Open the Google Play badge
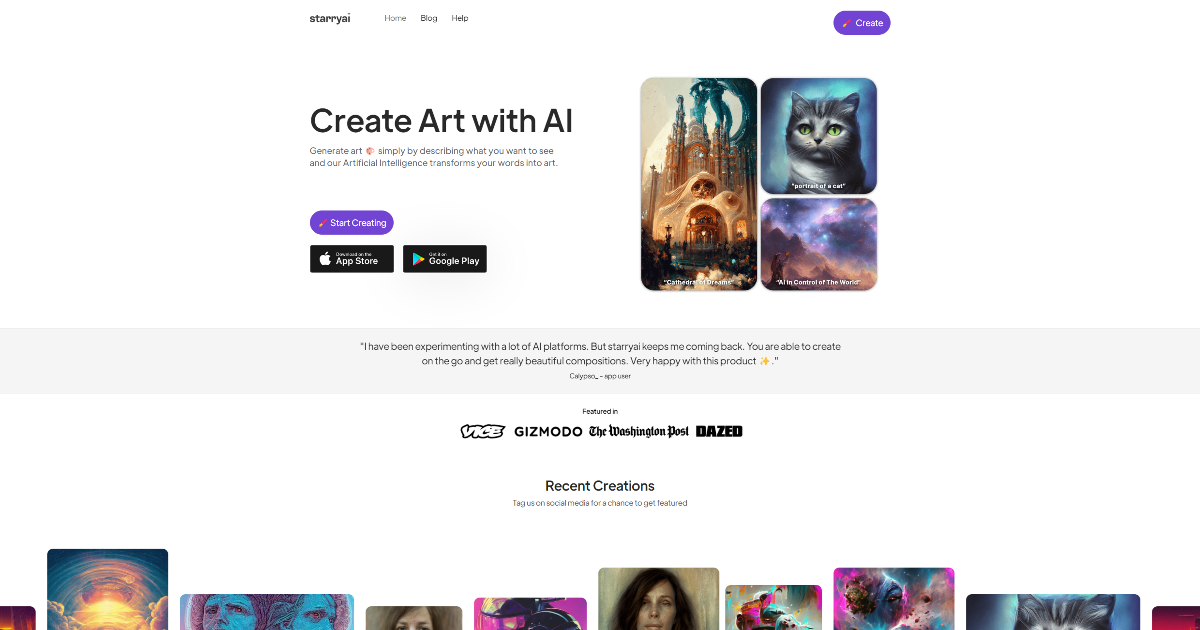Screen dimensions: 1200x630 coord(445,259)
